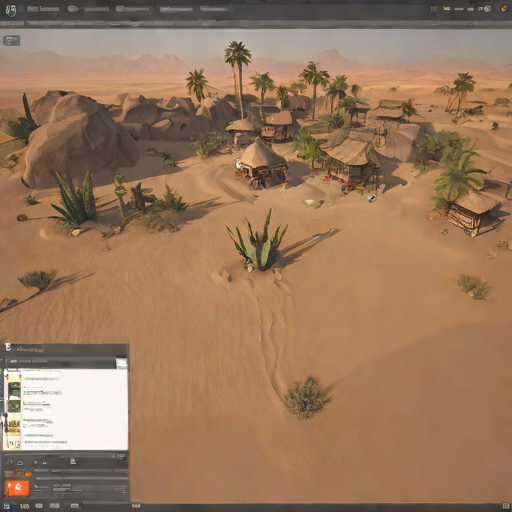
Task: Click the white button right of the path bar
Action: [x=121, y=363]
